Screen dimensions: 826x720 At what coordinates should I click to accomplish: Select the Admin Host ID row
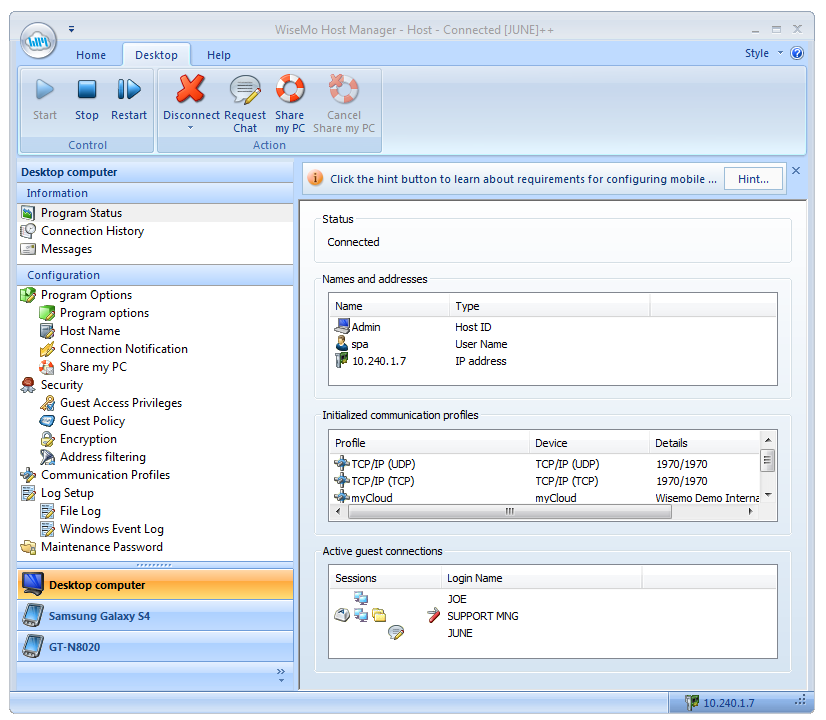(x=553, y=327)
